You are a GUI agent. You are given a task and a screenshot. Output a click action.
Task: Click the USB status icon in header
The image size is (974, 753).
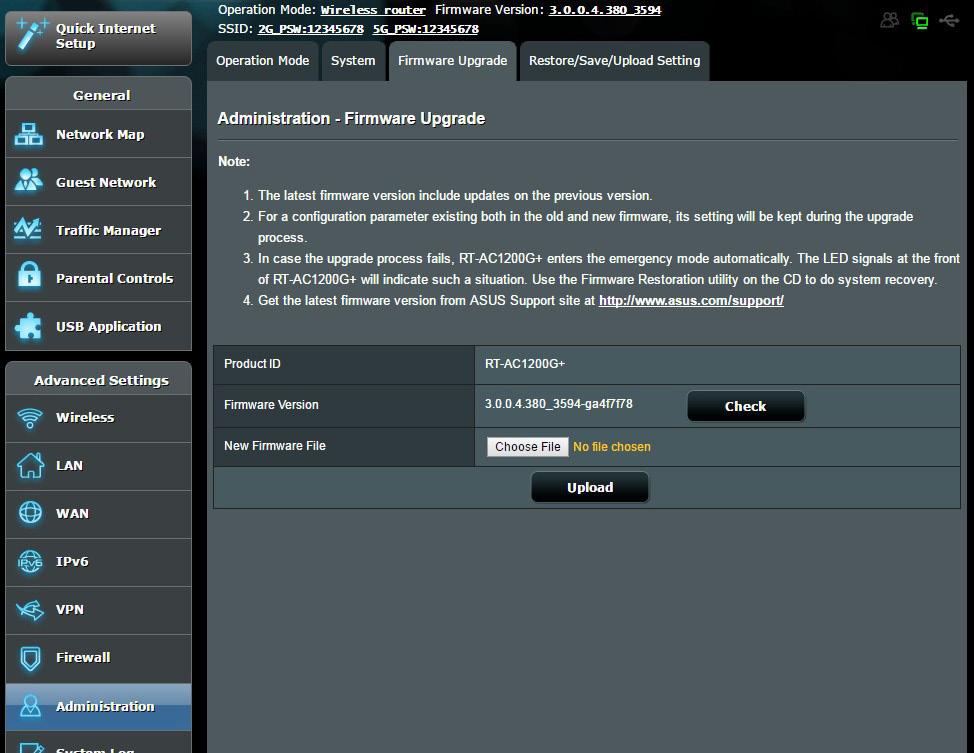tap(949, 21)
